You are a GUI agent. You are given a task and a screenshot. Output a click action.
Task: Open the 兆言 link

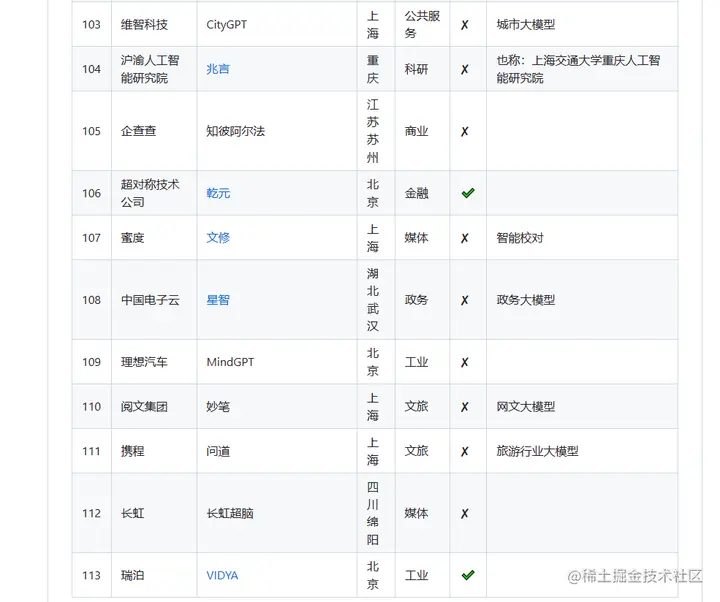[218, 69]
